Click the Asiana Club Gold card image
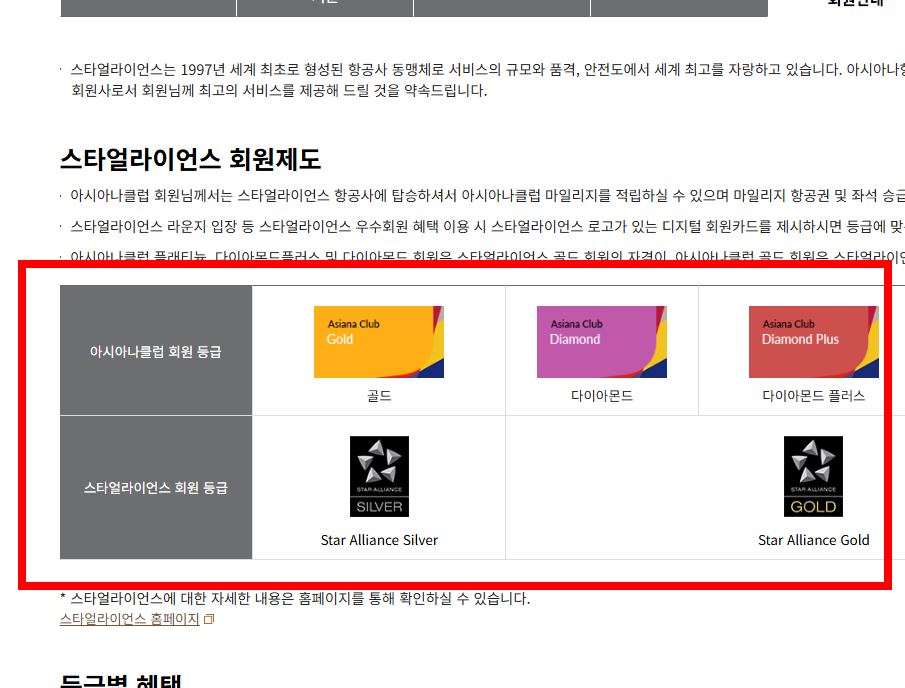905x688 pixels. point(379,342)
